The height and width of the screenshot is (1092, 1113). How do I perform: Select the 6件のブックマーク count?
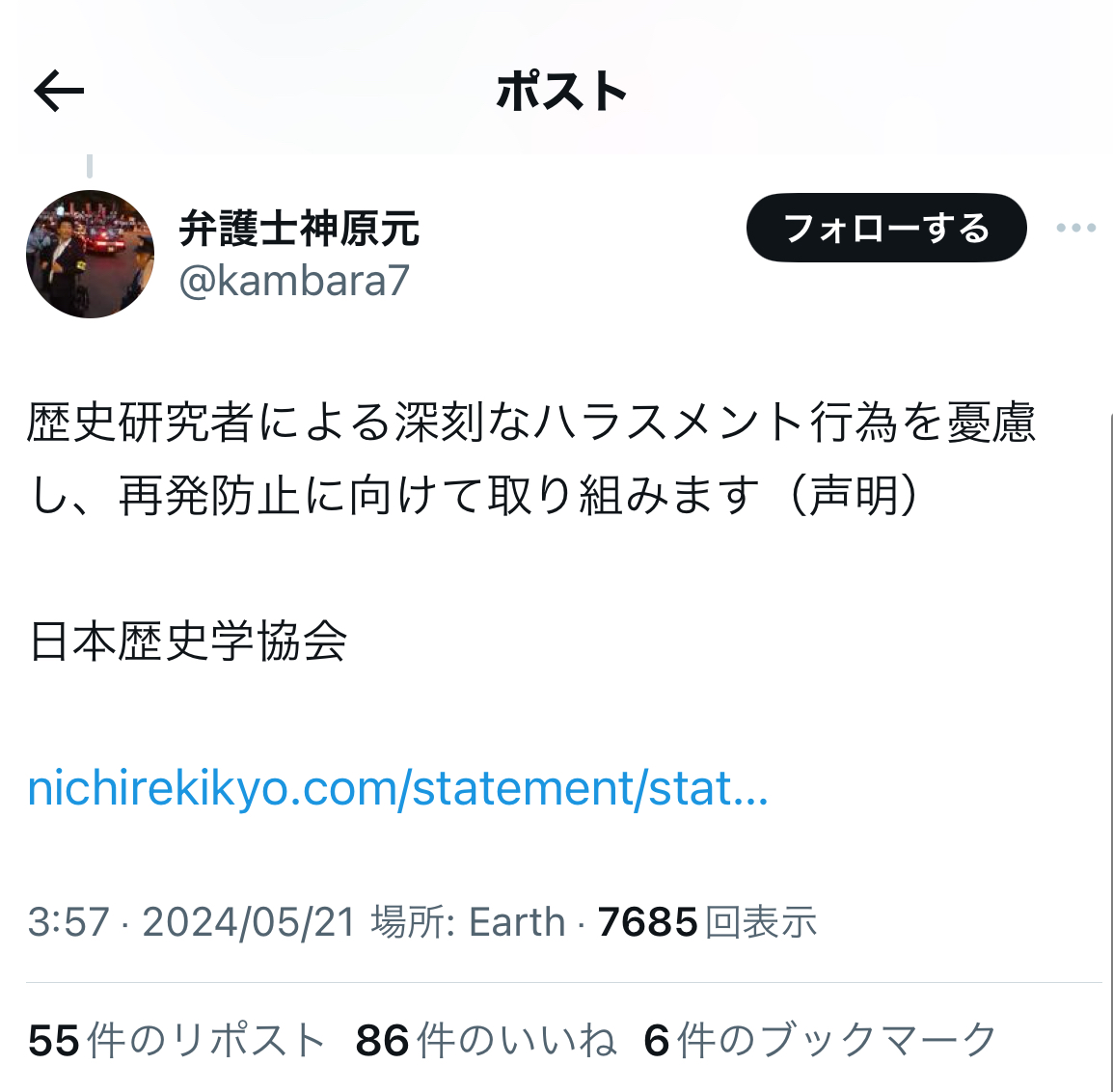point(821,1040)
